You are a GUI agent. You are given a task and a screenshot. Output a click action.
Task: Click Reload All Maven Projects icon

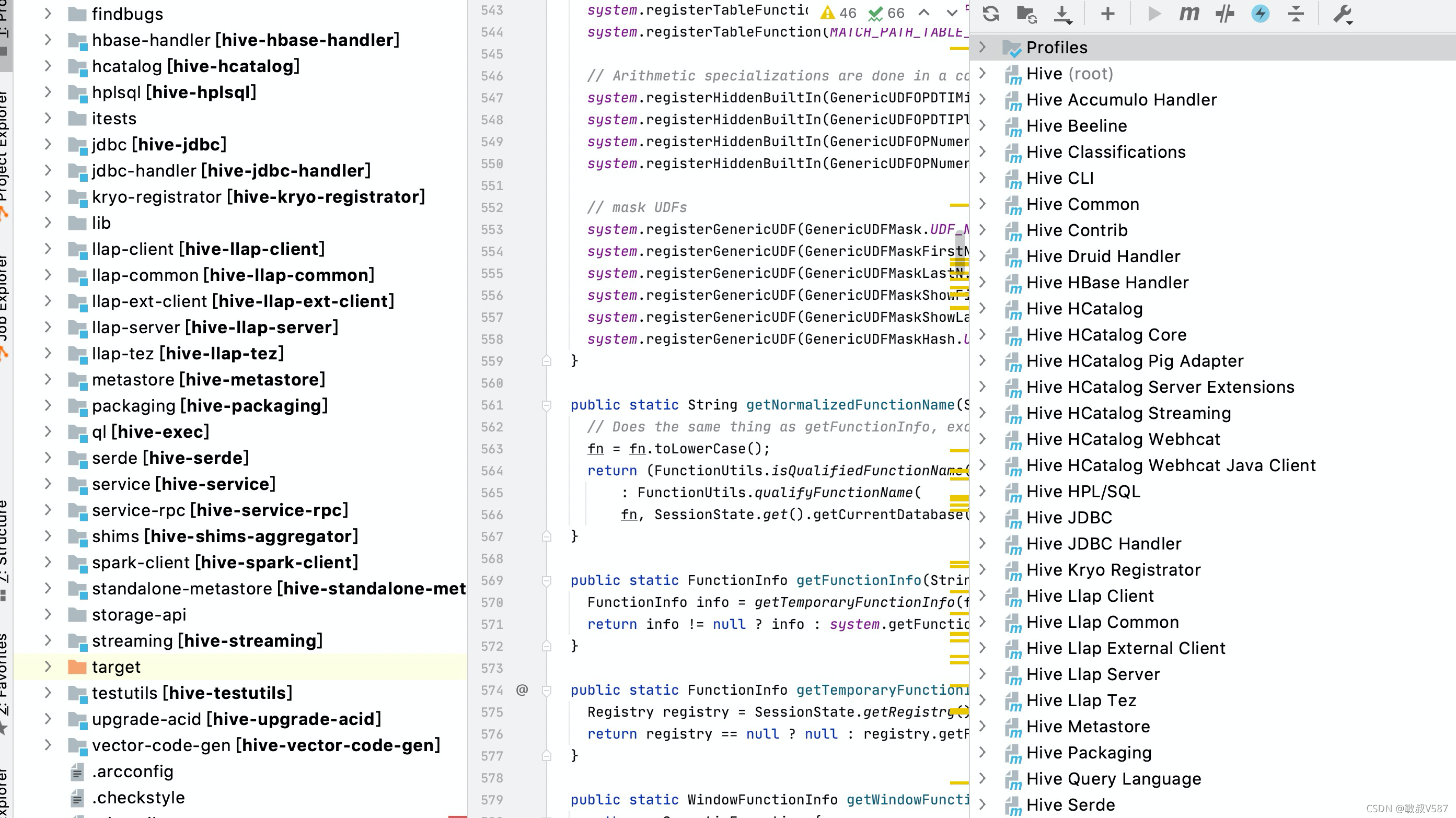[991, 14]
